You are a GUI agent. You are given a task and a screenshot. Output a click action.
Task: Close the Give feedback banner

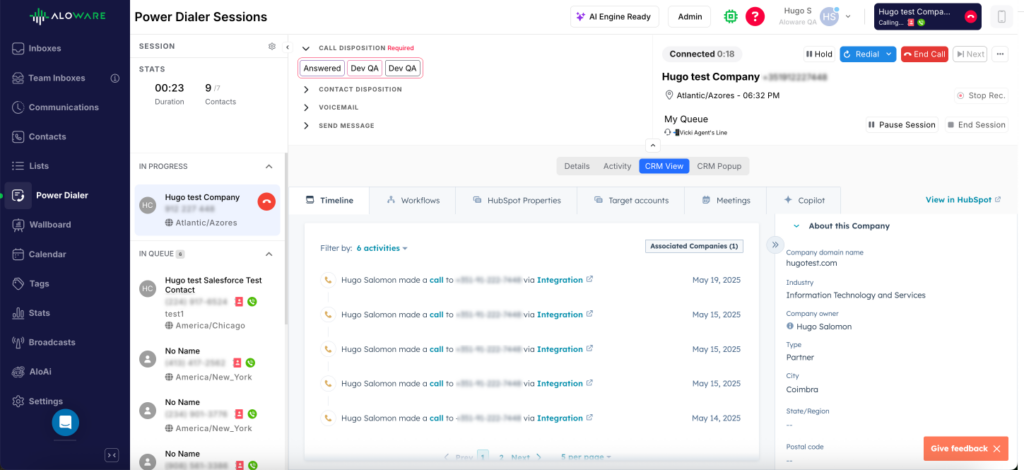(997, 448)
